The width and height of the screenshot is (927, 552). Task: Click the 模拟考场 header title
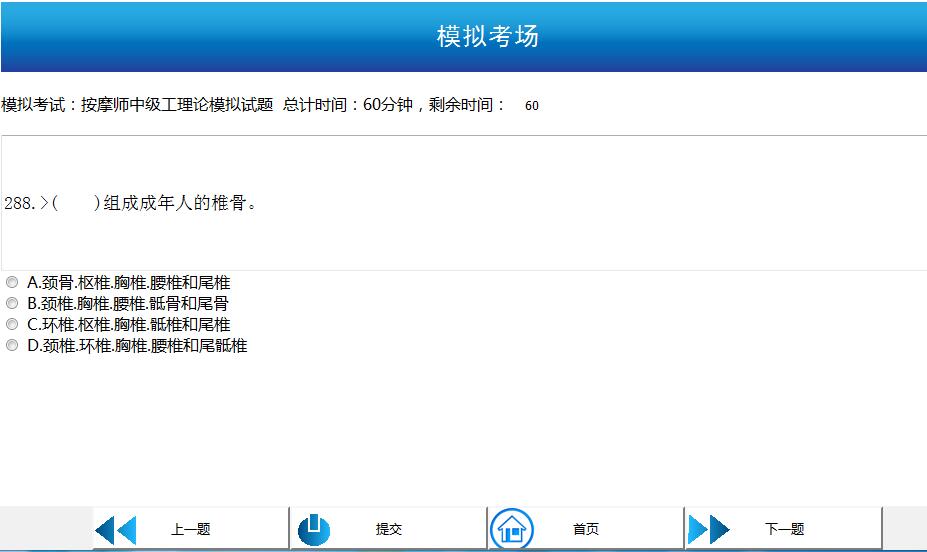pos(488,37)
